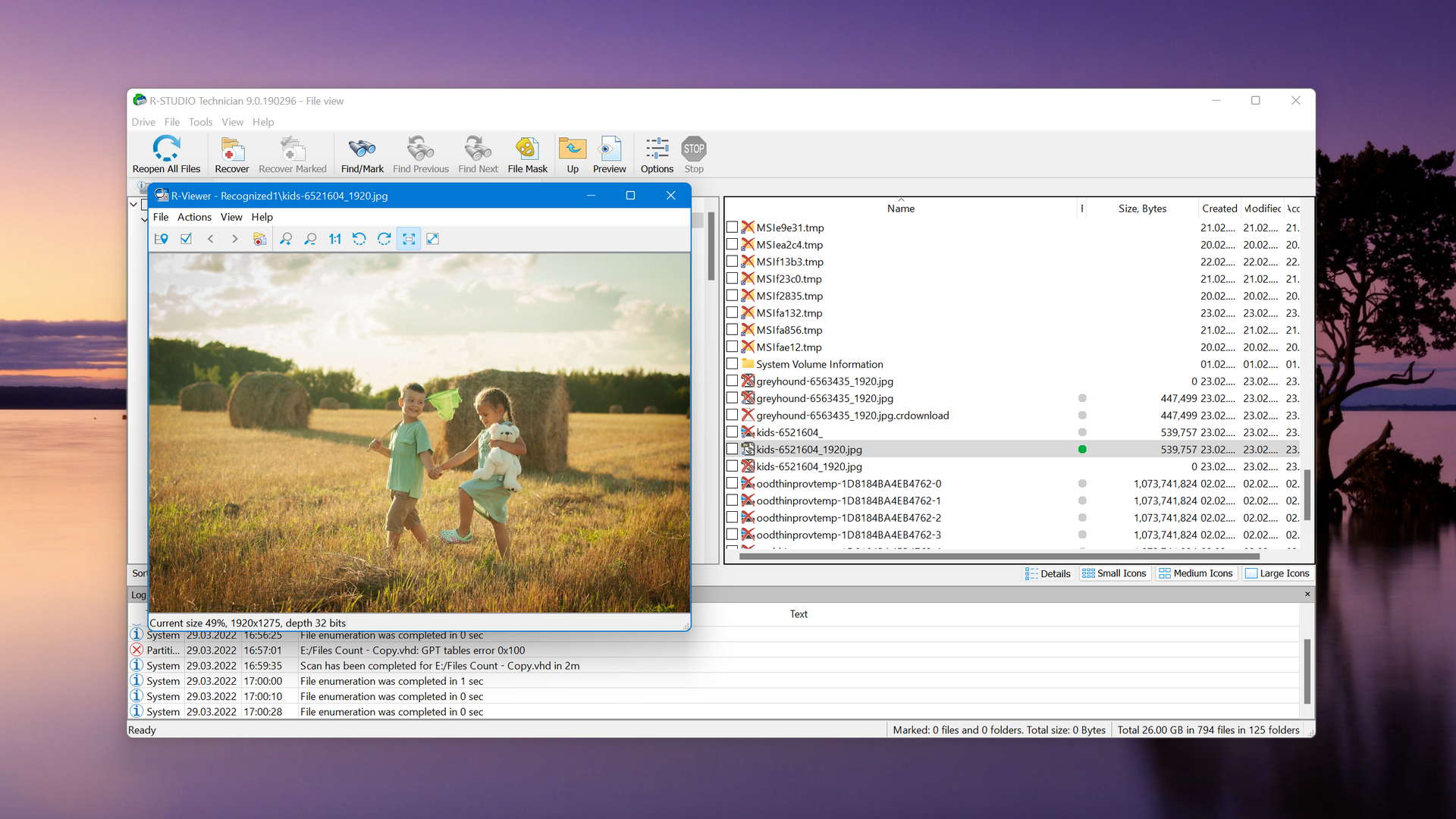This screenshot has height=819, width=1456.
Task: Open the Drive menu
Action: (143, 122)
